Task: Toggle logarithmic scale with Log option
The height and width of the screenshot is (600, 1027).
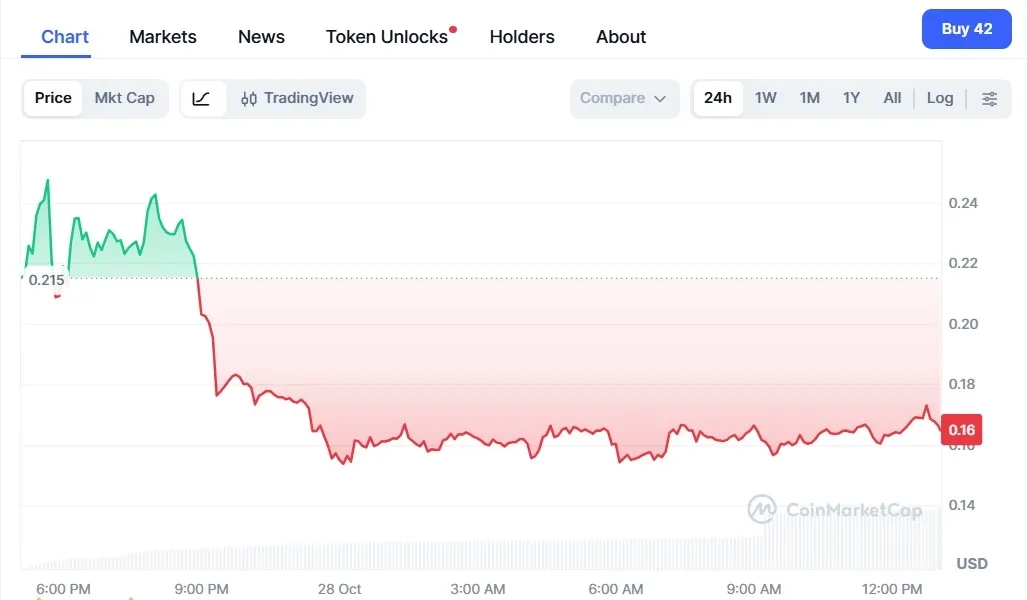Action: pyautogui.click(x=938, y=98)
